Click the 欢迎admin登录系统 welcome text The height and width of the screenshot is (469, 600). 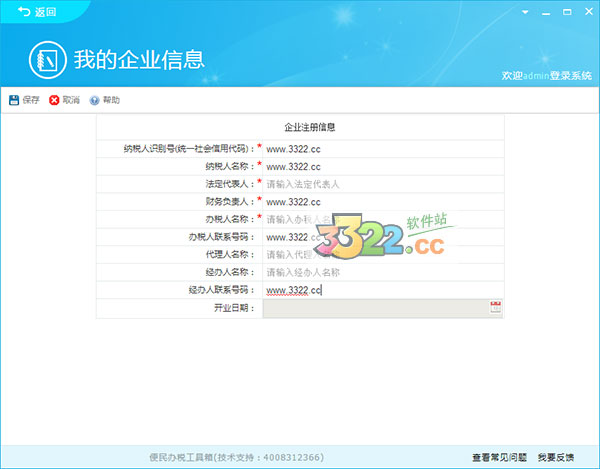pos(547,75)
